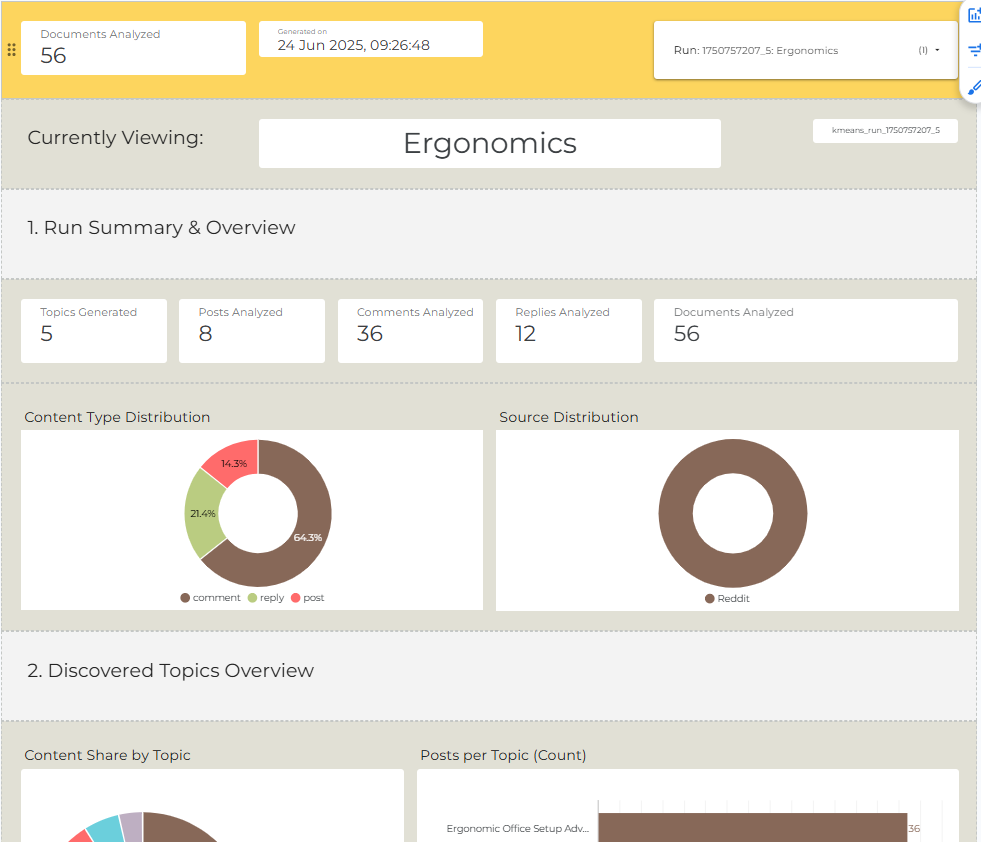Click the Add a chart icon
Screen dimensions: 981x842
pos(974,15)
